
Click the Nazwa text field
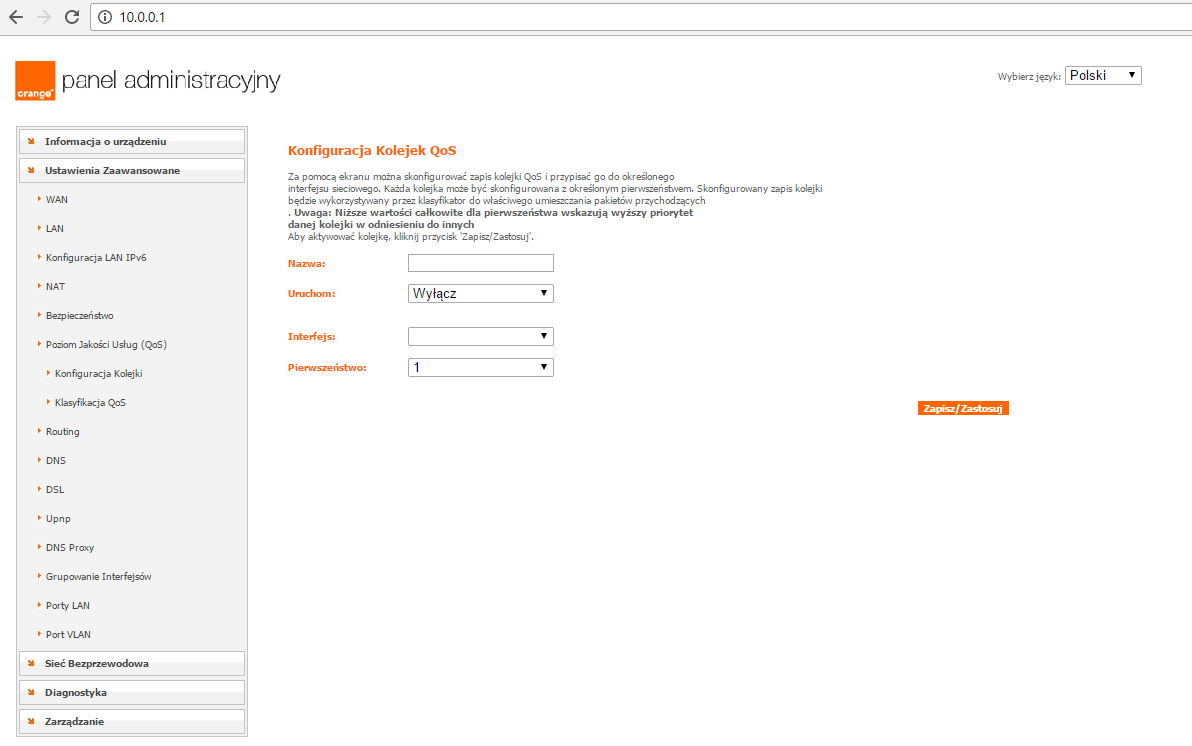coord(480,263)
